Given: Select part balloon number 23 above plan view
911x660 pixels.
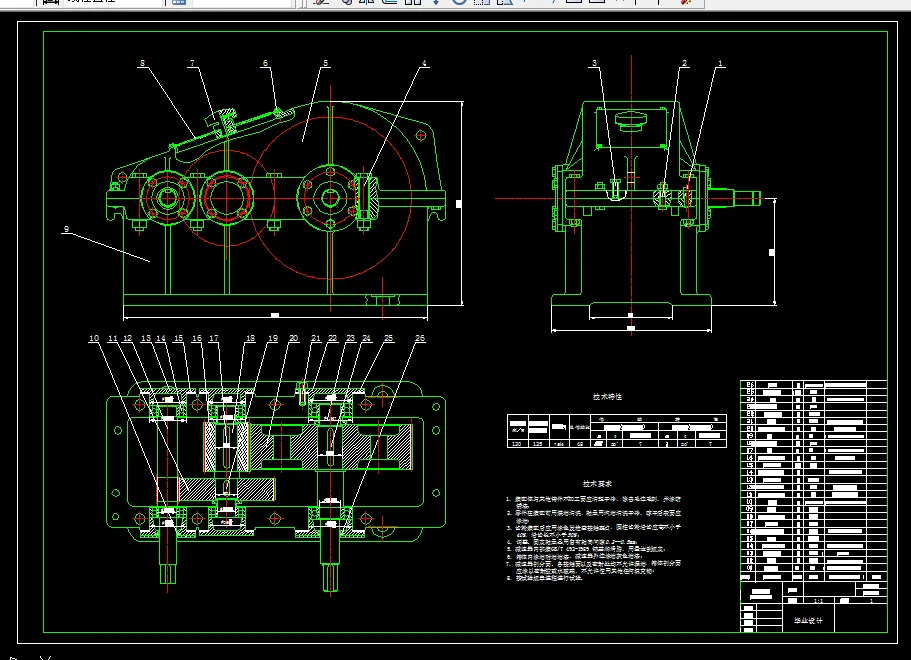Looking at the screenshot, I should coord(350,338).
